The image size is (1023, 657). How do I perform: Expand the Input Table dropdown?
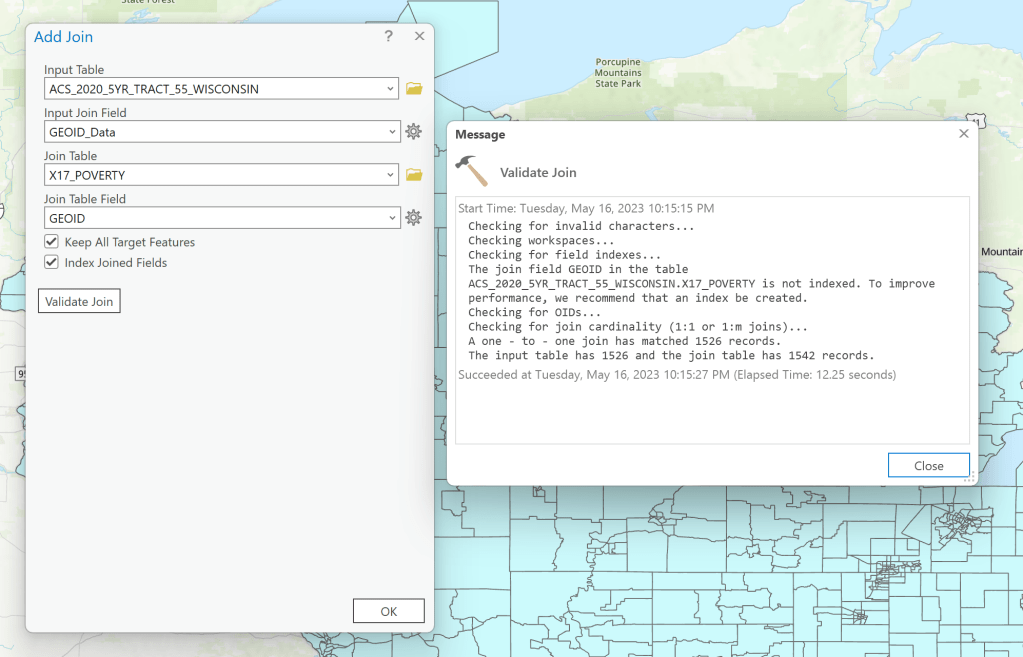(x=391, y=89)
